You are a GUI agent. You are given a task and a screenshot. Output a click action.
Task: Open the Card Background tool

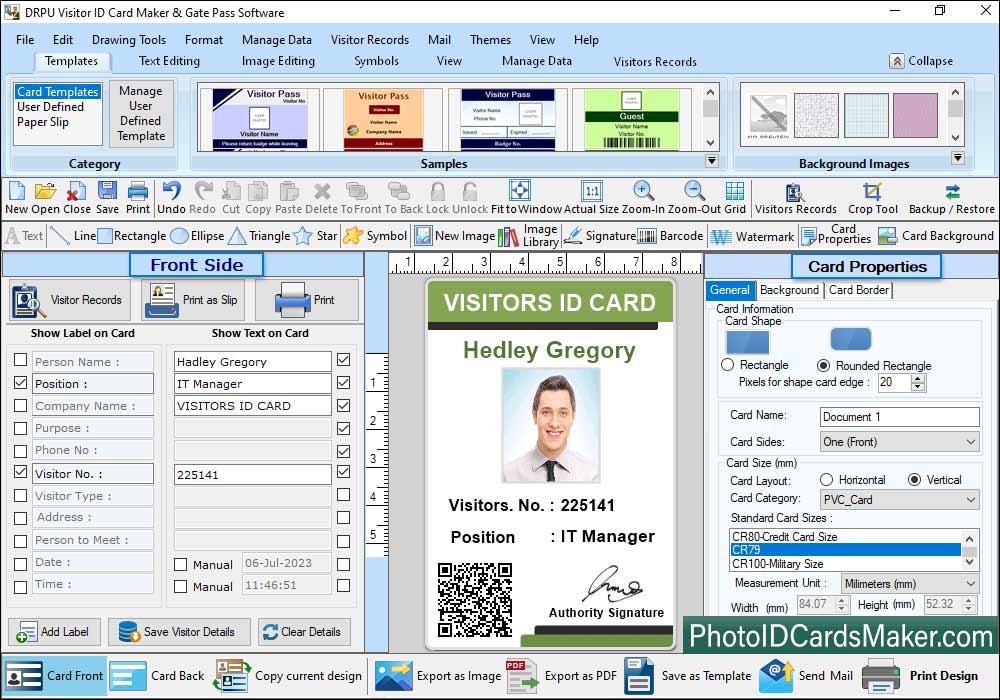pyautogui.click(x=936, y=236)
